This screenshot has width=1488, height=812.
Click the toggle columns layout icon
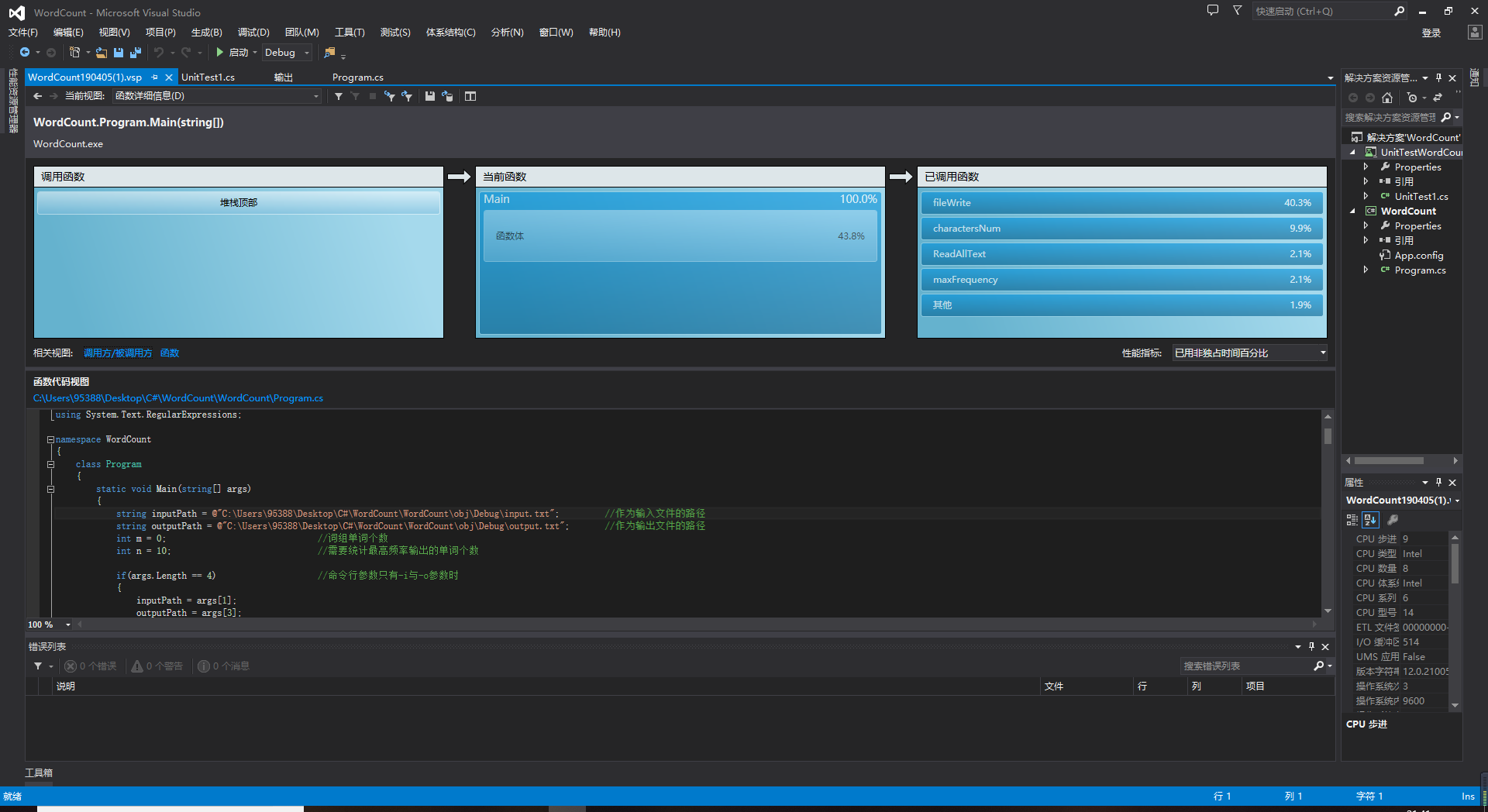click(470, 96)
